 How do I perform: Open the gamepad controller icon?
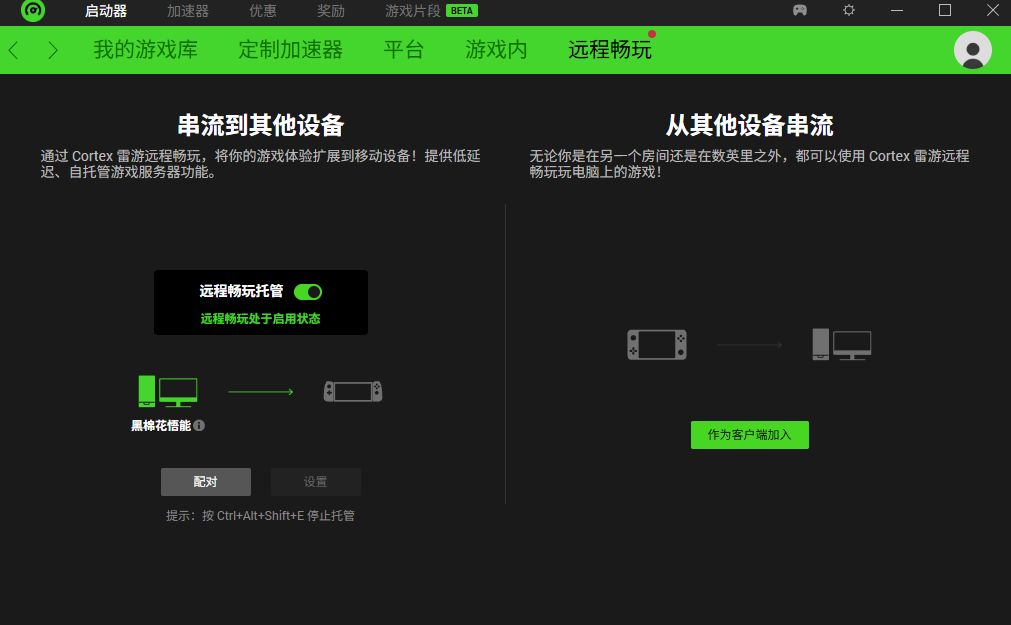tap(800, 10)
